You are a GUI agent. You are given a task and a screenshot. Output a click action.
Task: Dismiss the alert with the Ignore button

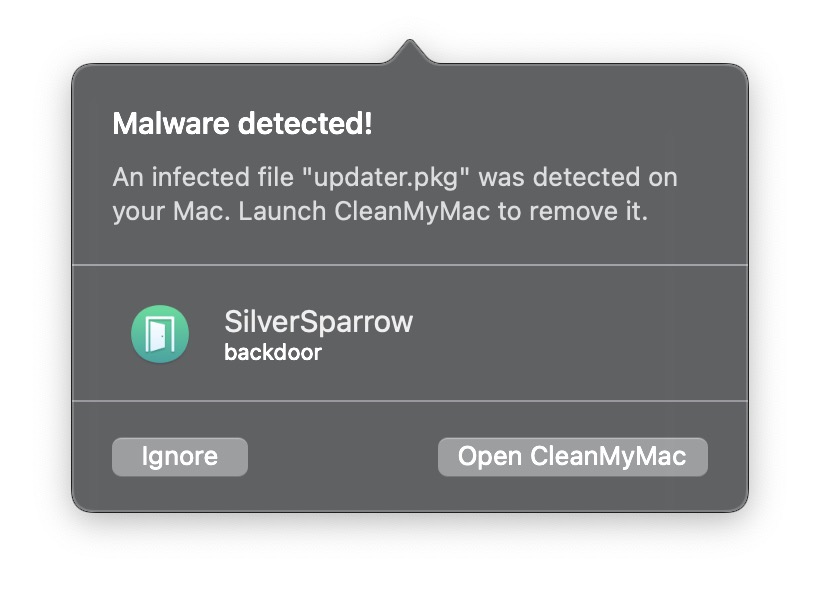click(x=180, y=457)
